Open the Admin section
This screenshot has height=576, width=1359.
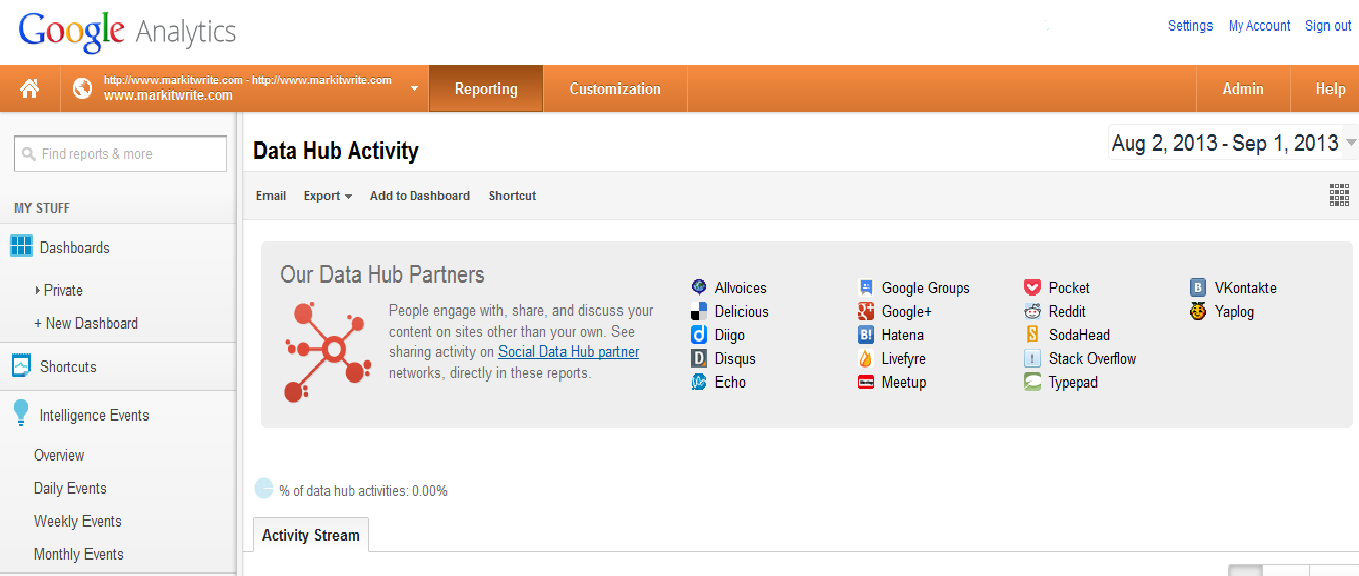pos(1243,89)
